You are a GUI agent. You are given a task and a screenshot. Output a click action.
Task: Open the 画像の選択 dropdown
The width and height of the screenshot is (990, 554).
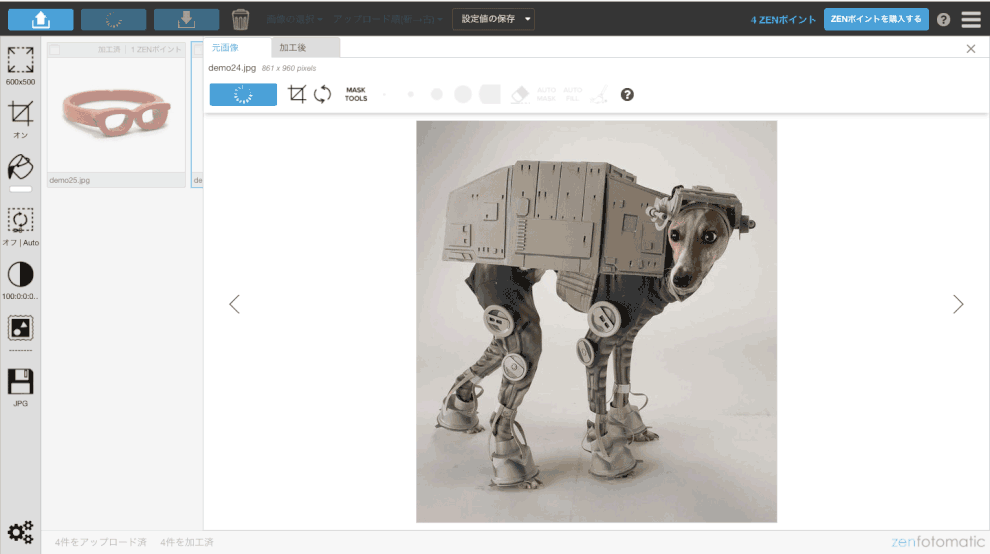point(294,20)
